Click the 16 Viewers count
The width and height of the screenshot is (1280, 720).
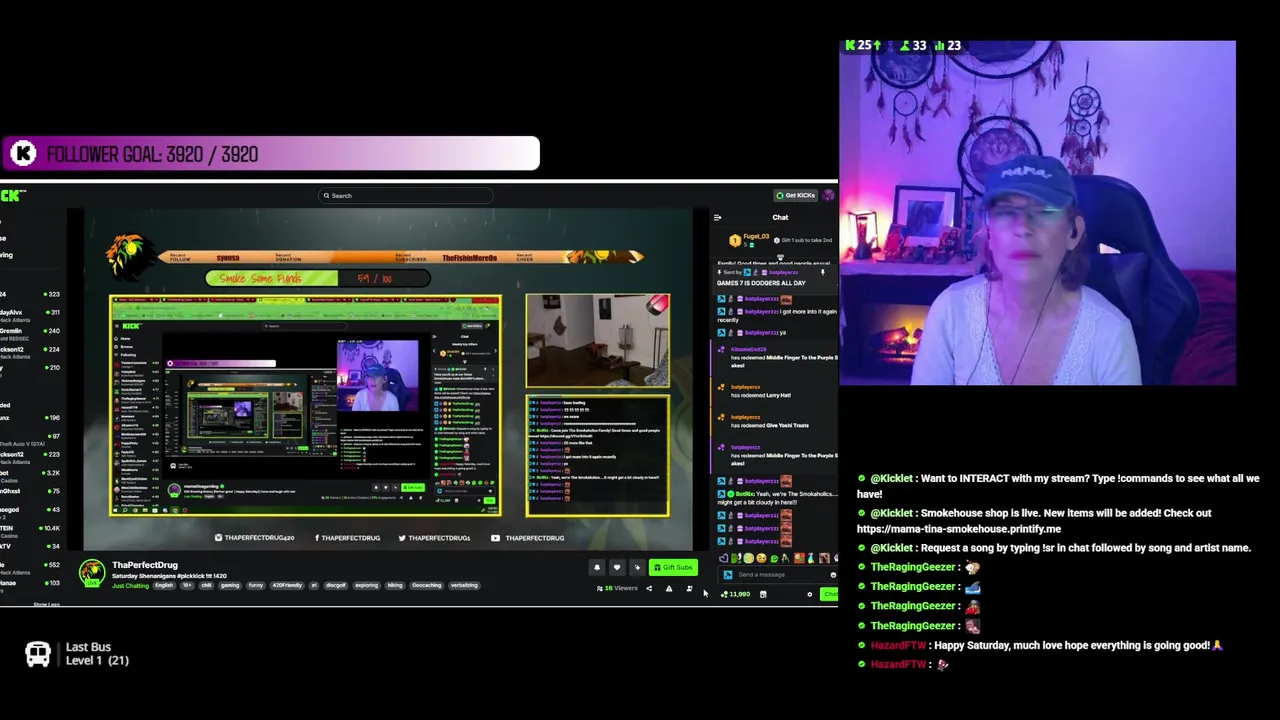pos(616,588)
